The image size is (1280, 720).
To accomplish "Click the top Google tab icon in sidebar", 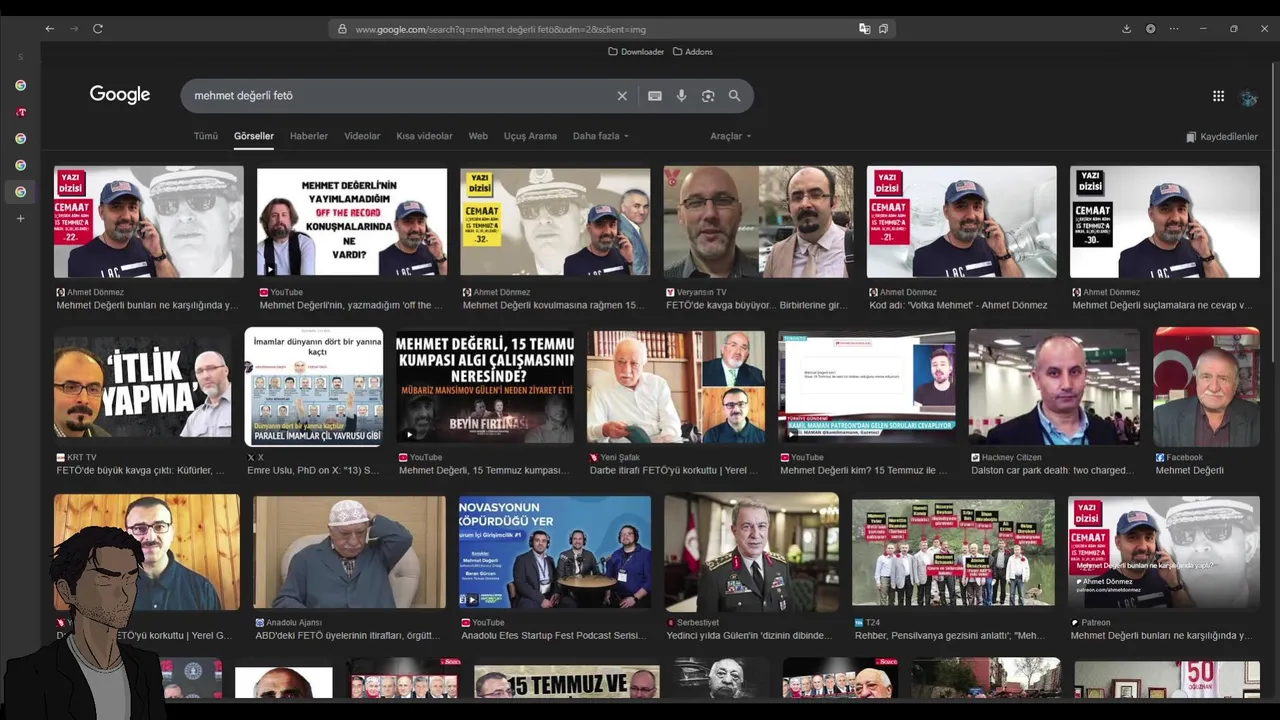I will (x=20, y=86).
